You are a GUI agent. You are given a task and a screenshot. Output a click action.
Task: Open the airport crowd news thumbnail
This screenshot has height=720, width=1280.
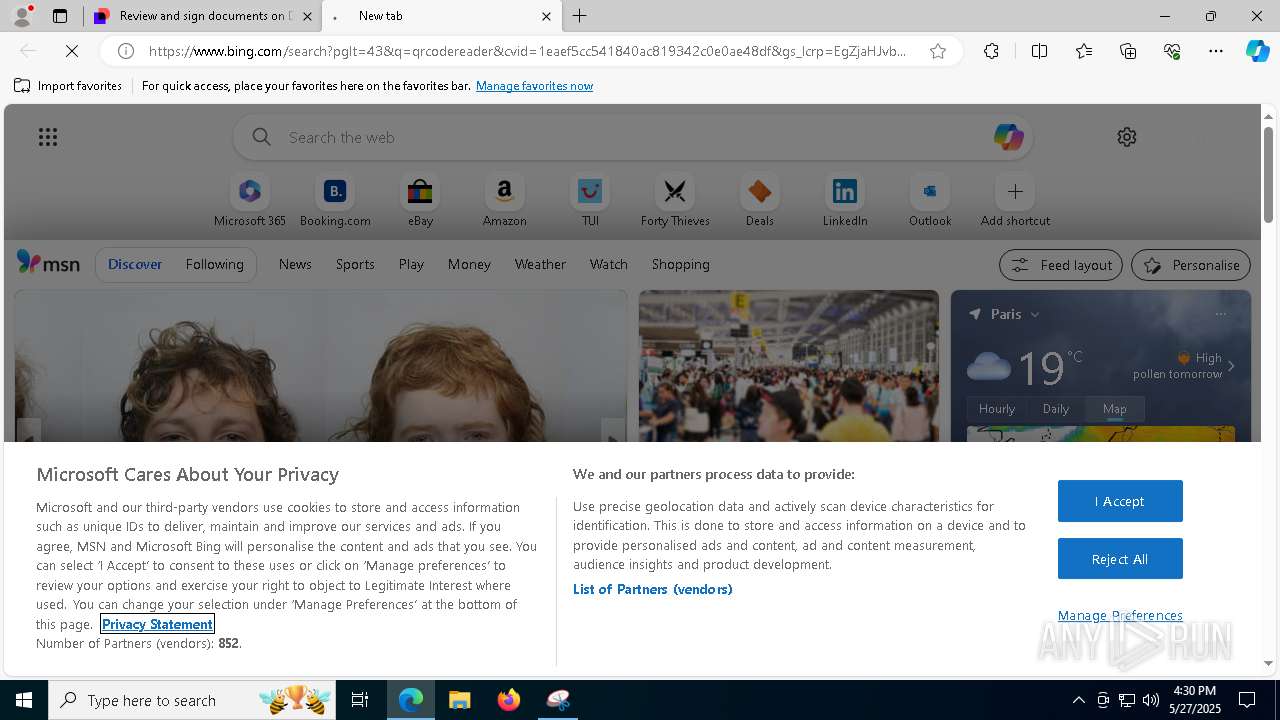pyautogui.click(x=789, y=366)
